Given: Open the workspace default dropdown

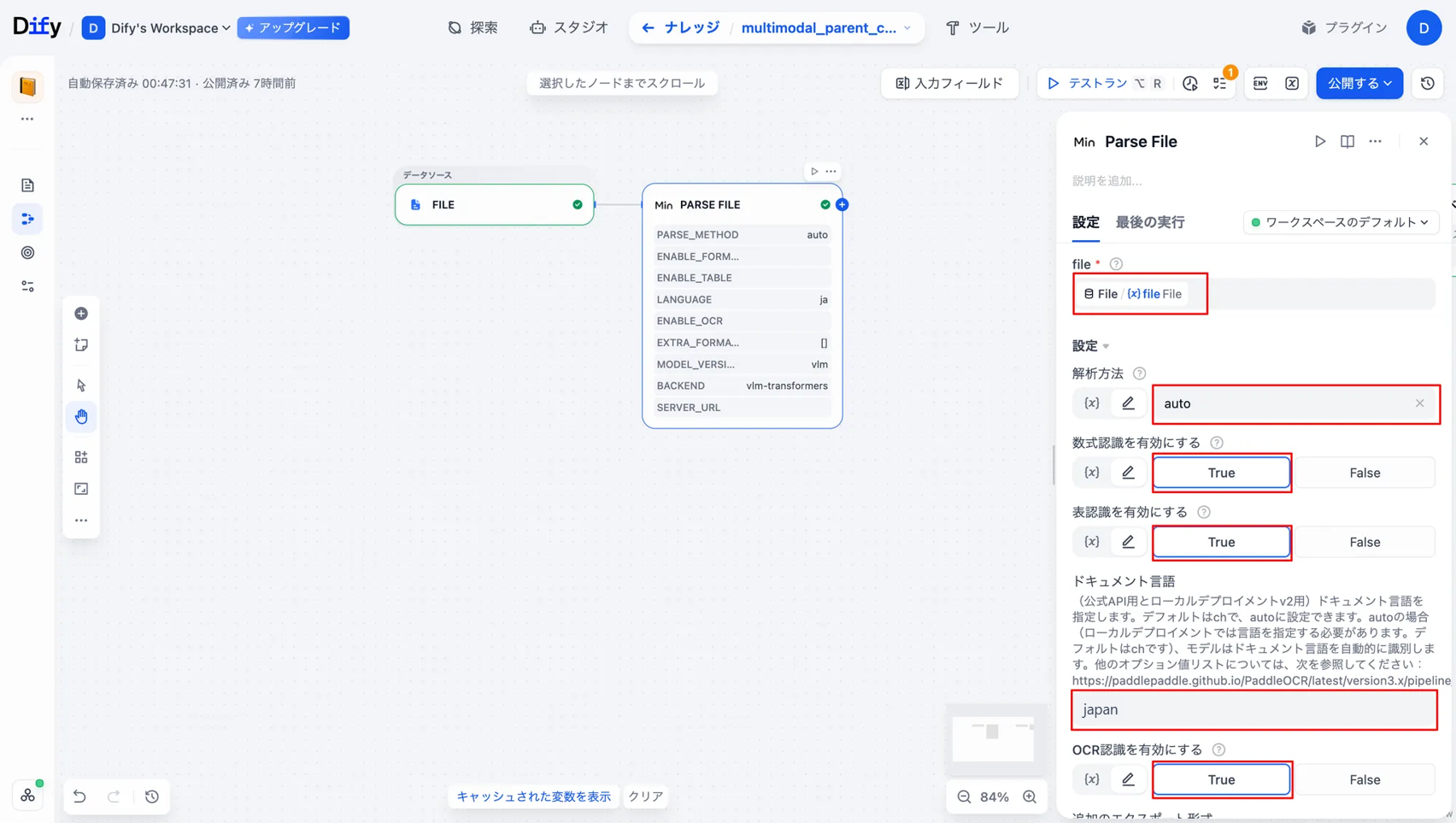Looking at the screenshot, I should point(1340,222).
